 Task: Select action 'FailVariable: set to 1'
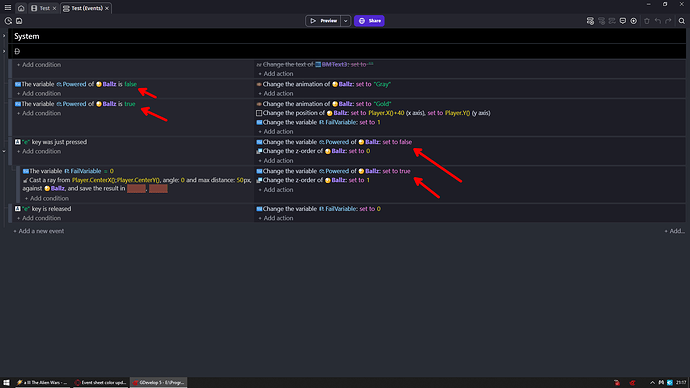318,122
